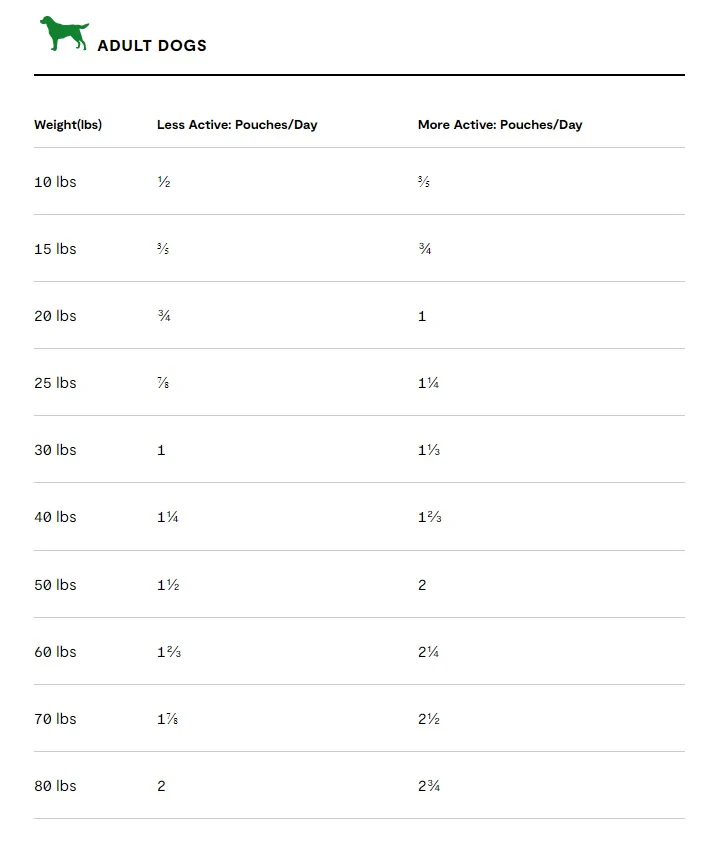Click the 60 lbs weight cell
Image resolution: width=718 pixels, height=844 pixels.
pyautogui.click(x=55, y=652)
